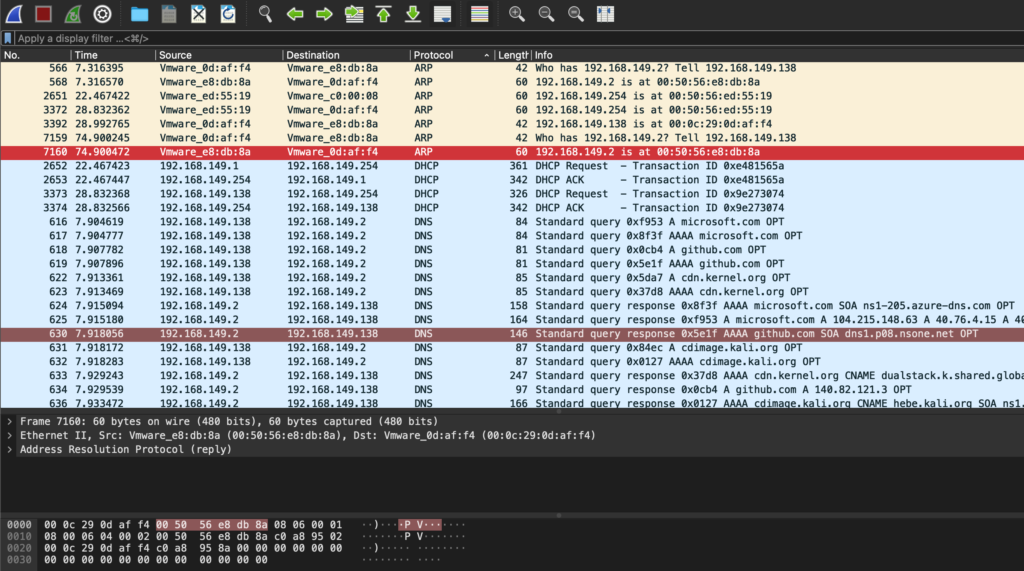
Task: Select packet 566 ARP Who has row
Action: click(512, 68)
